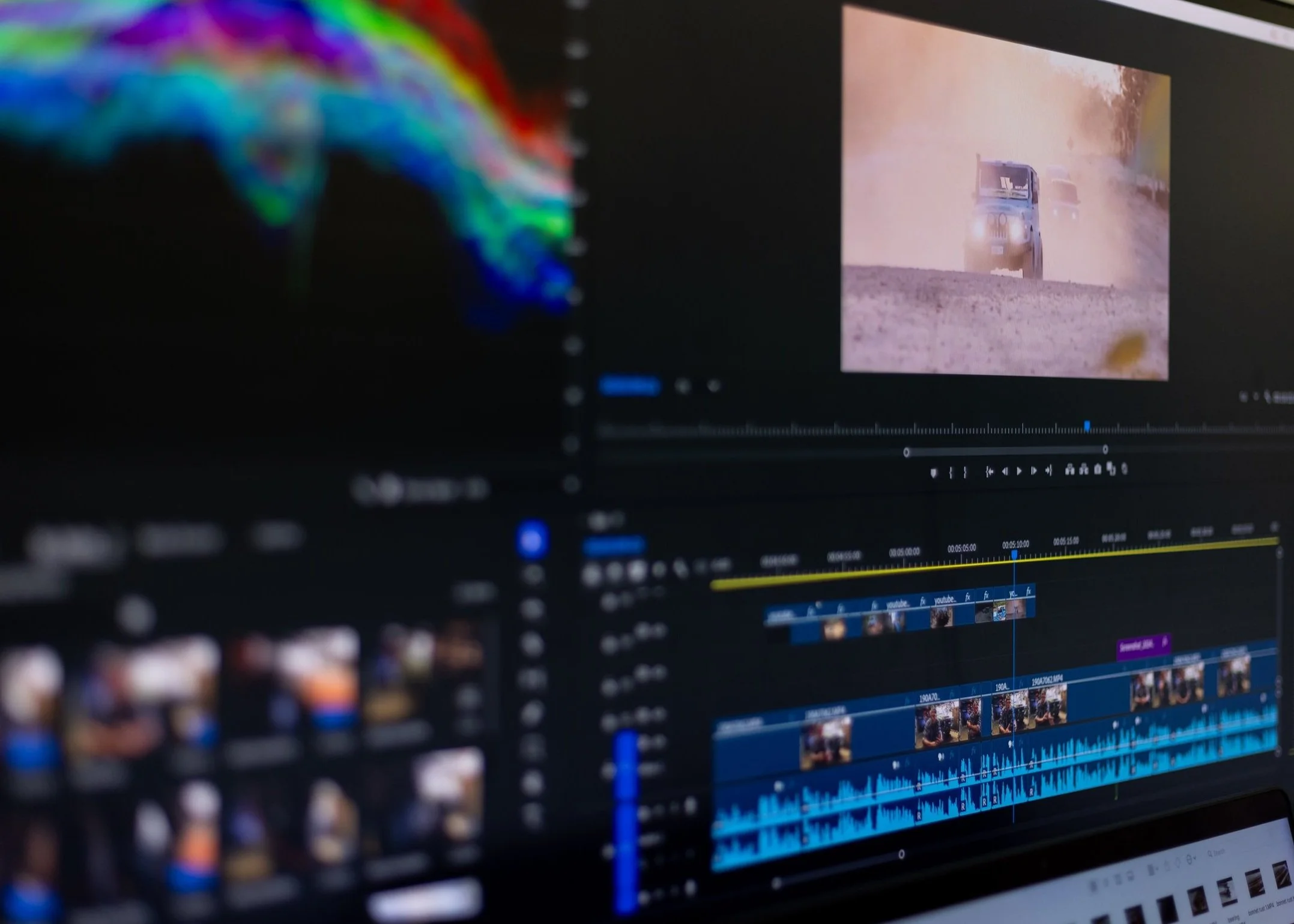This screenshot has height=924, width=1294.
Task: Click the Add Marker button in Program Monitor
Action: click(x=933, y=473)
